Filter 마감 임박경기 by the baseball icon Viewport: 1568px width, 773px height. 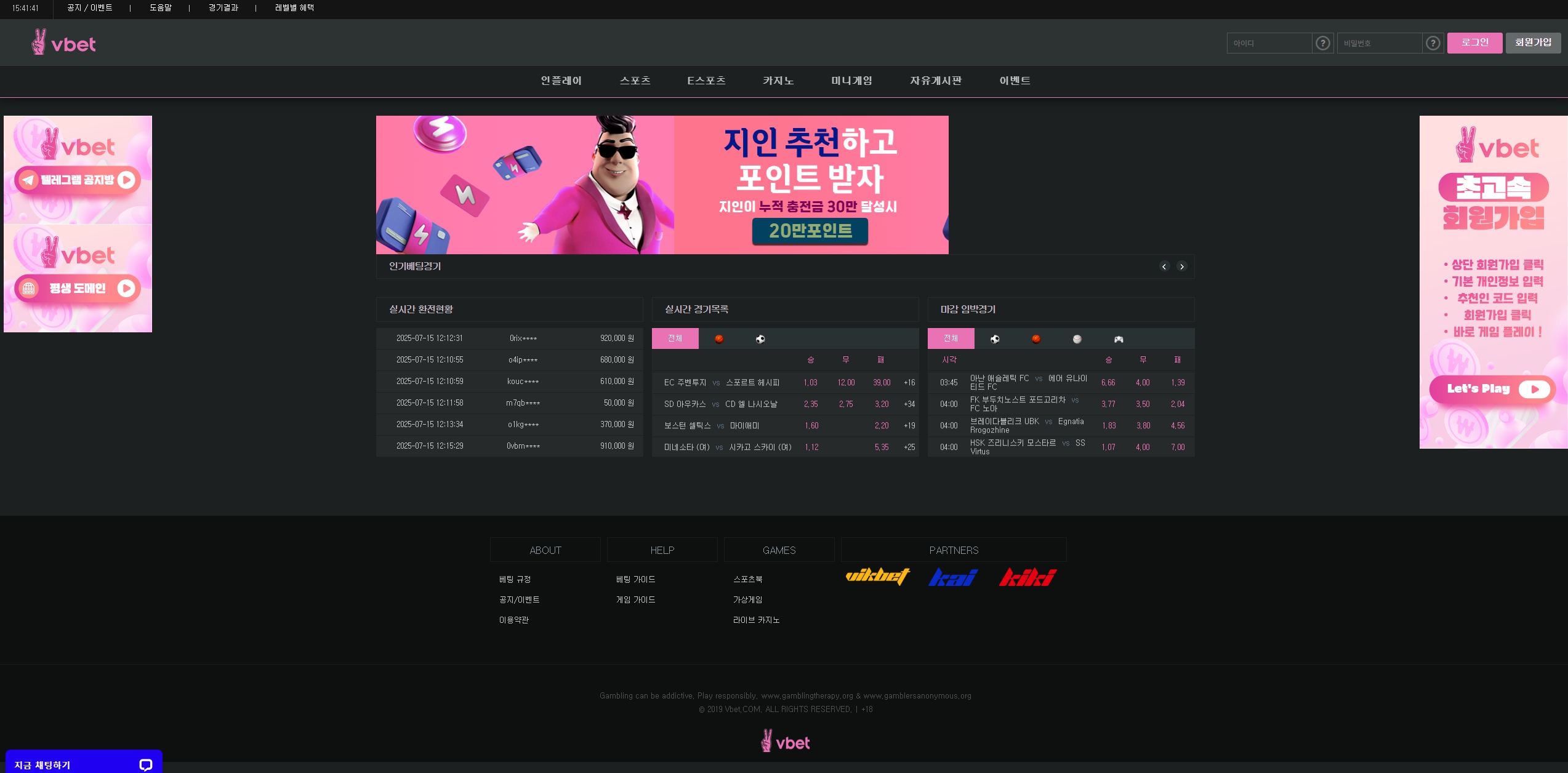pyautogui.click(x=1077, y=339)
